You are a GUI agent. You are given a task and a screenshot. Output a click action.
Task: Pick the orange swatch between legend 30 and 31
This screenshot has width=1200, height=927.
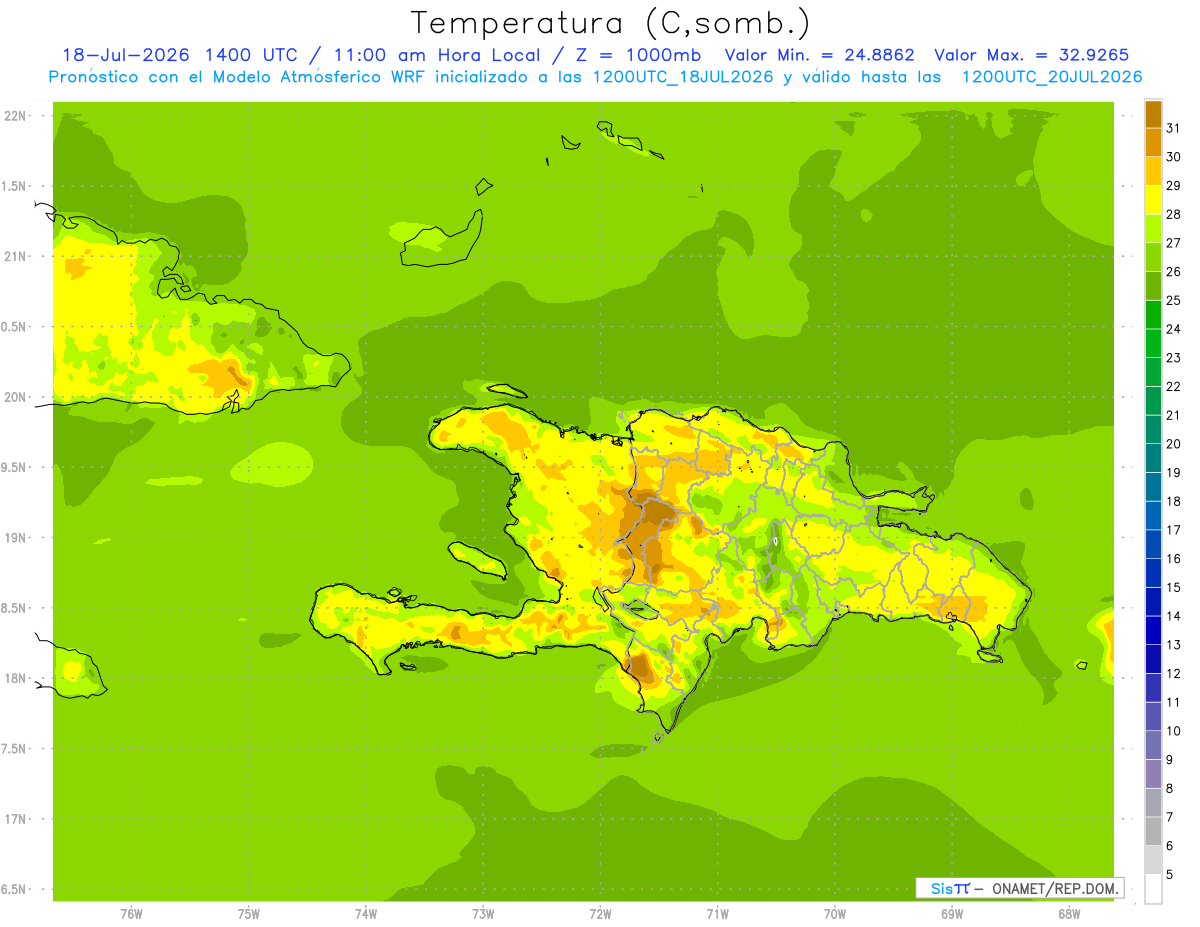[1153, 142]
